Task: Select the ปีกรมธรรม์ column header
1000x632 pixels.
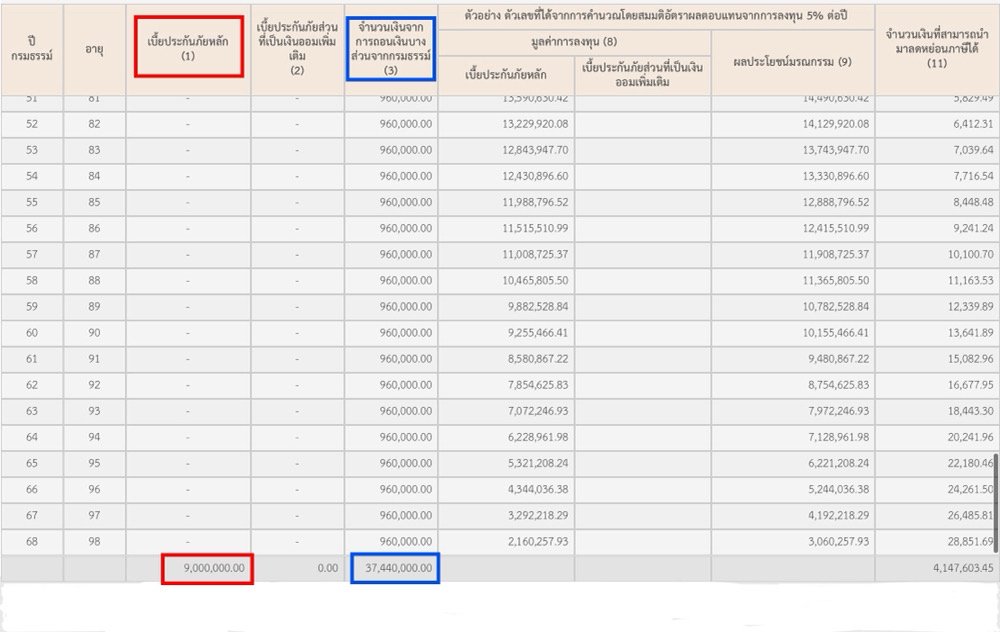Action: tap(32, 49)
